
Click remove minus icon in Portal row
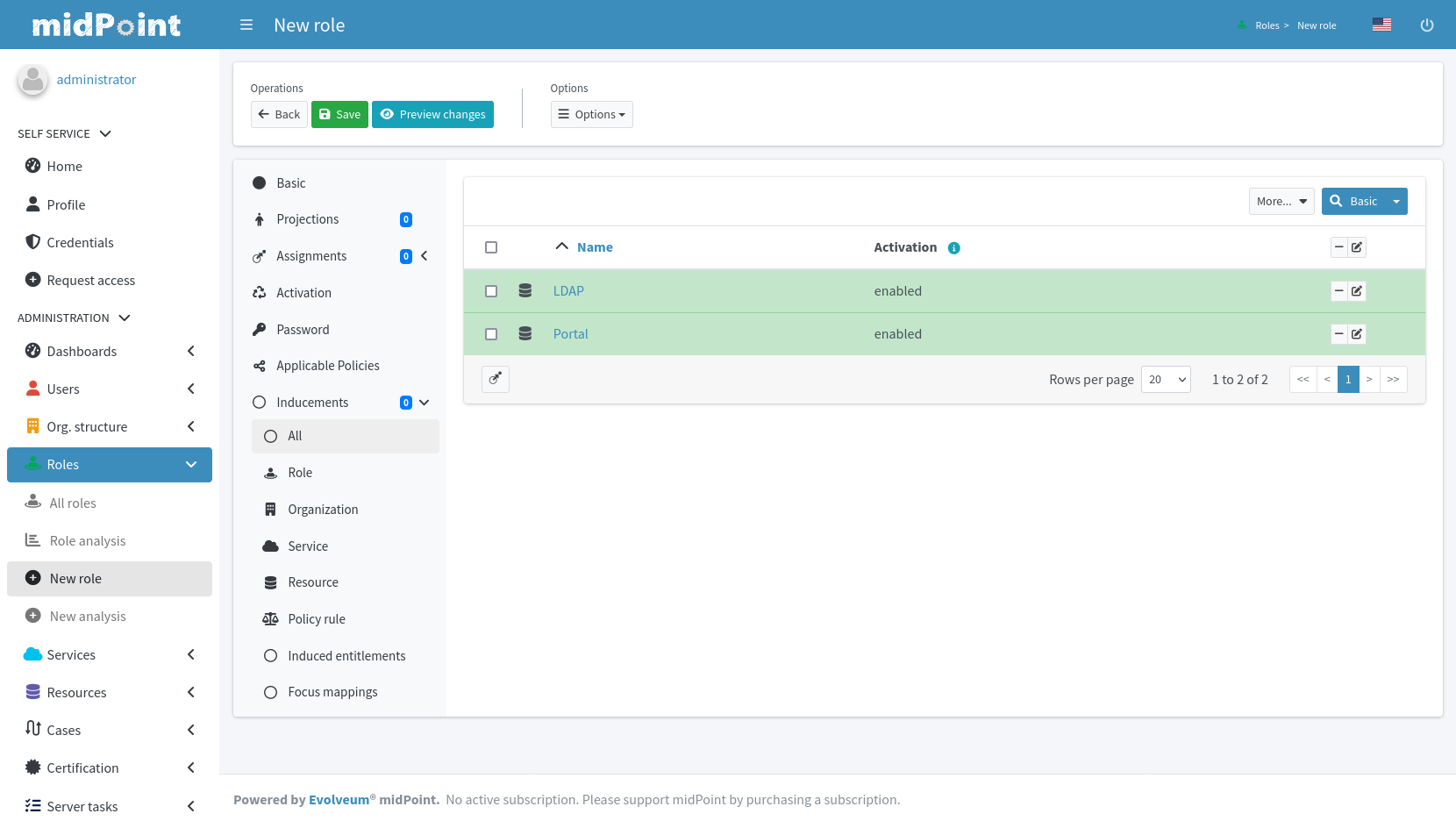(1339, 334)
